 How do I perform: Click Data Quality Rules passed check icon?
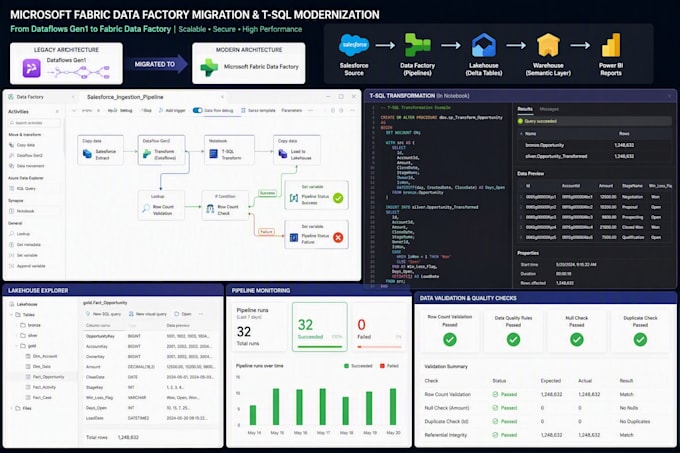(513, 339)
